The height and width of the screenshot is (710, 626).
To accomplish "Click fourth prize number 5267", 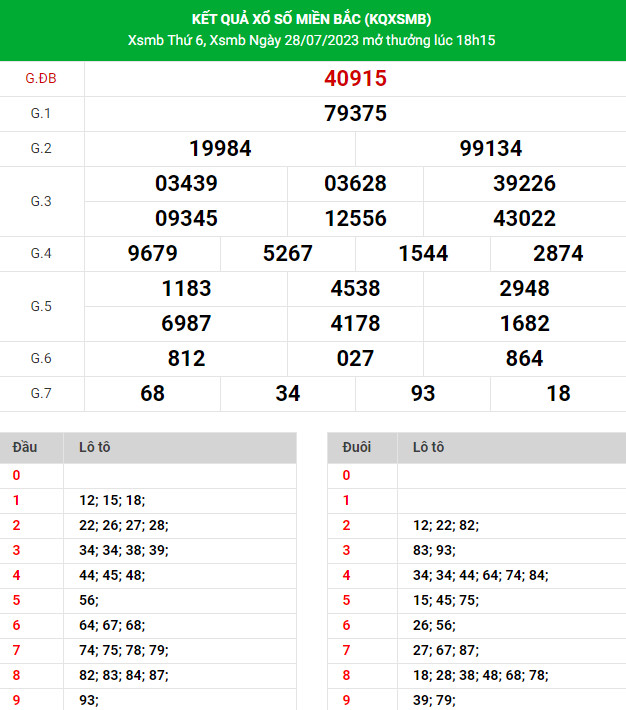I will click(288, 253).
